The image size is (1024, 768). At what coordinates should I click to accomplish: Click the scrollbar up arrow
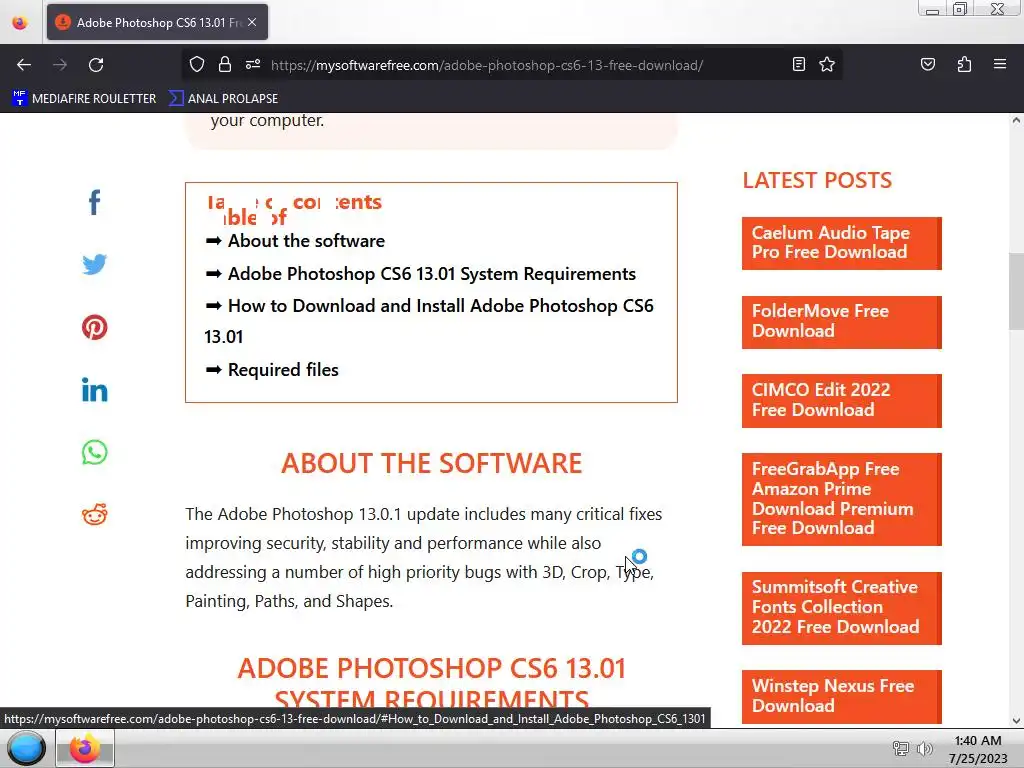point(1016,120)
